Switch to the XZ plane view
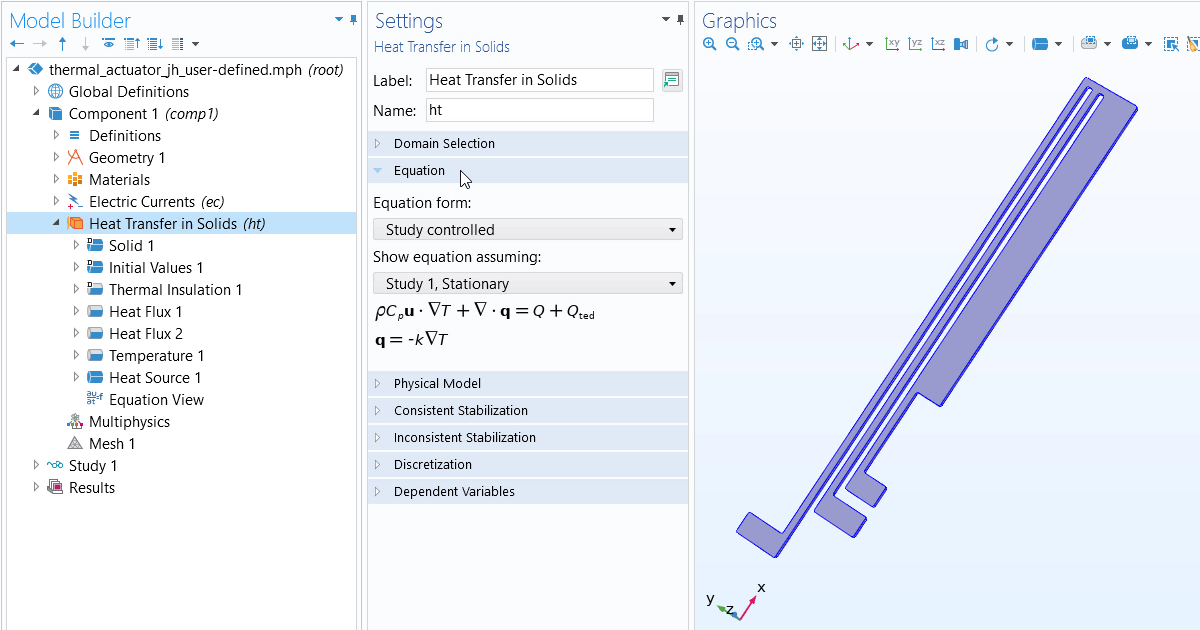Viewport: 1200px width, 630px height. click(938, 44)
